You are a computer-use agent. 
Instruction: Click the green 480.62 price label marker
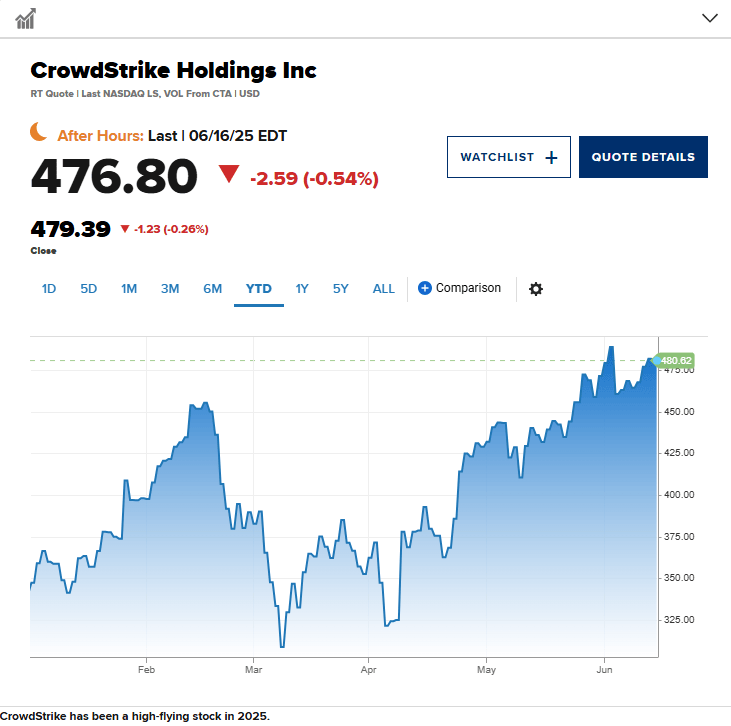tap(675, 360)
